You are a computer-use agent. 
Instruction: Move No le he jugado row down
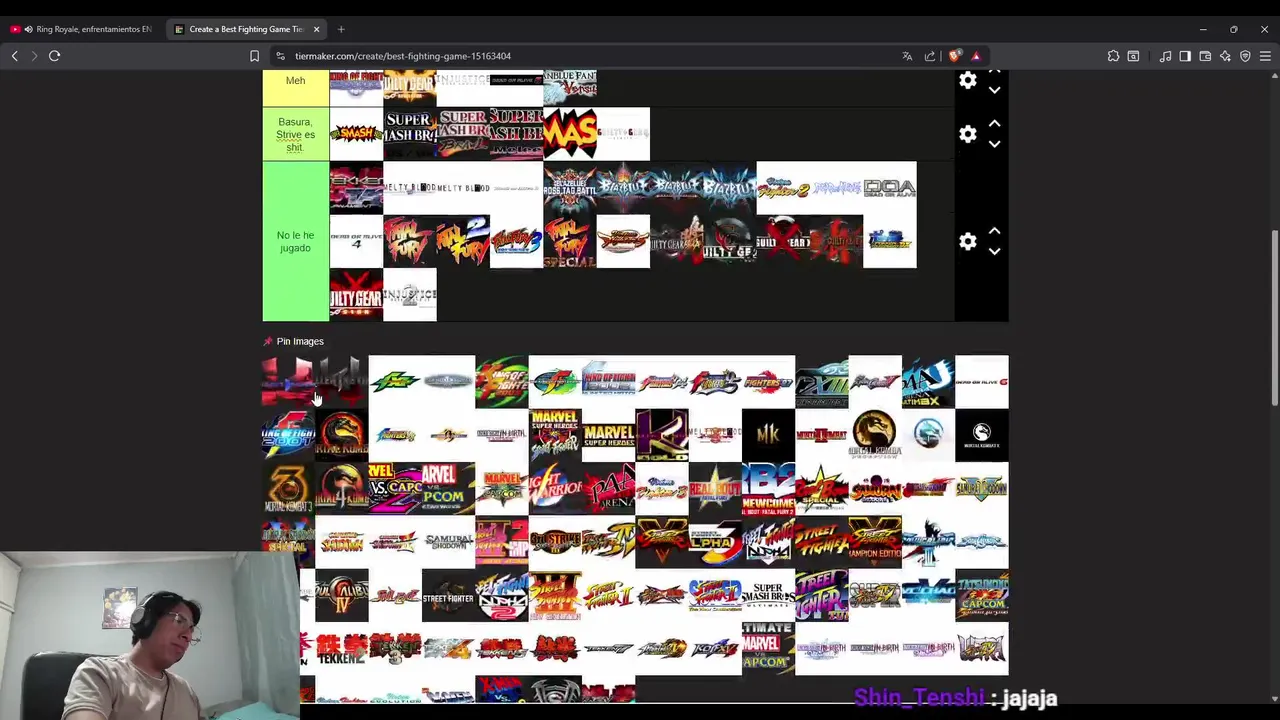(x=994, y=252)
